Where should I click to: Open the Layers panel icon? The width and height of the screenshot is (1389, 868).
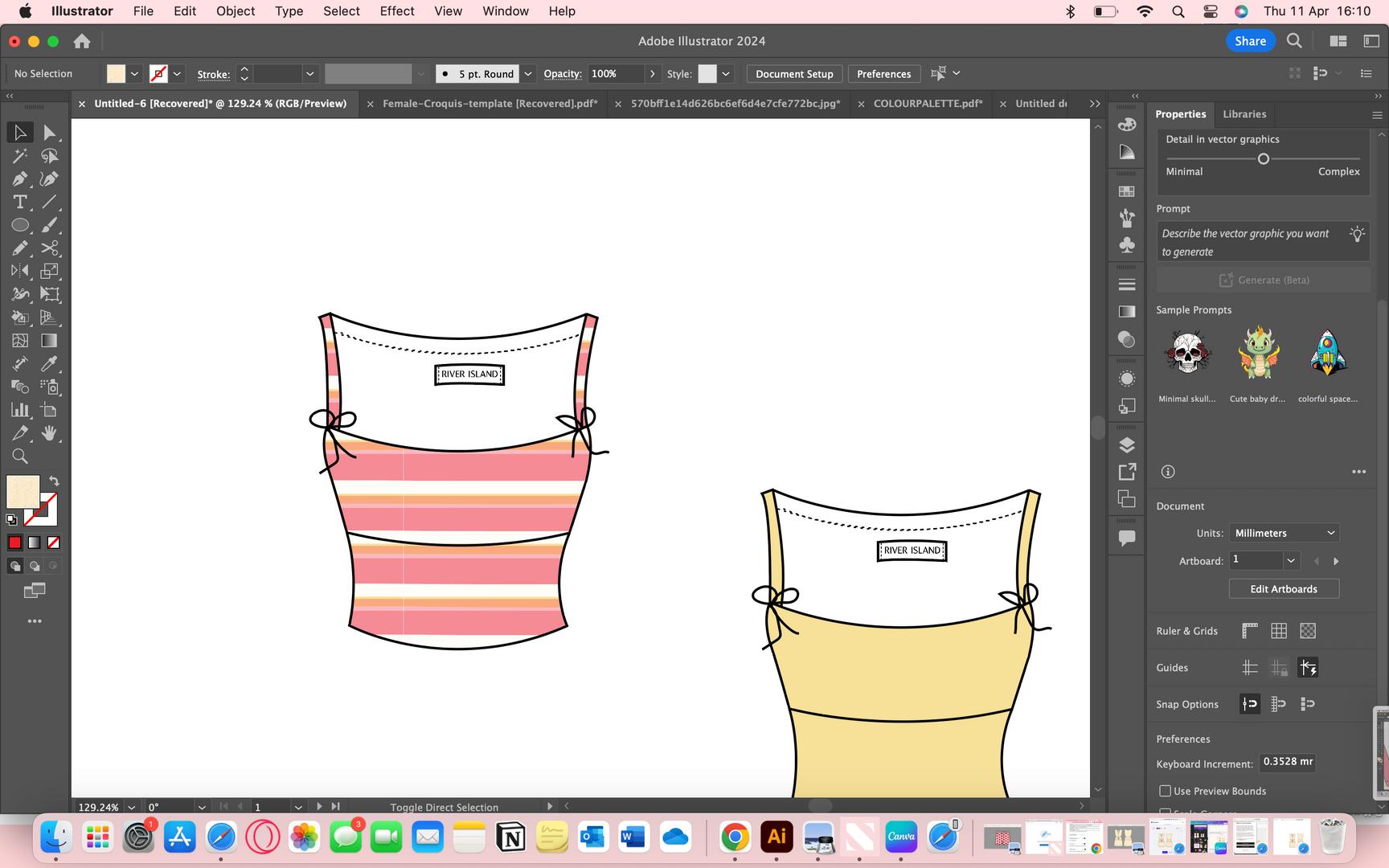click(x=1127, y=445)
